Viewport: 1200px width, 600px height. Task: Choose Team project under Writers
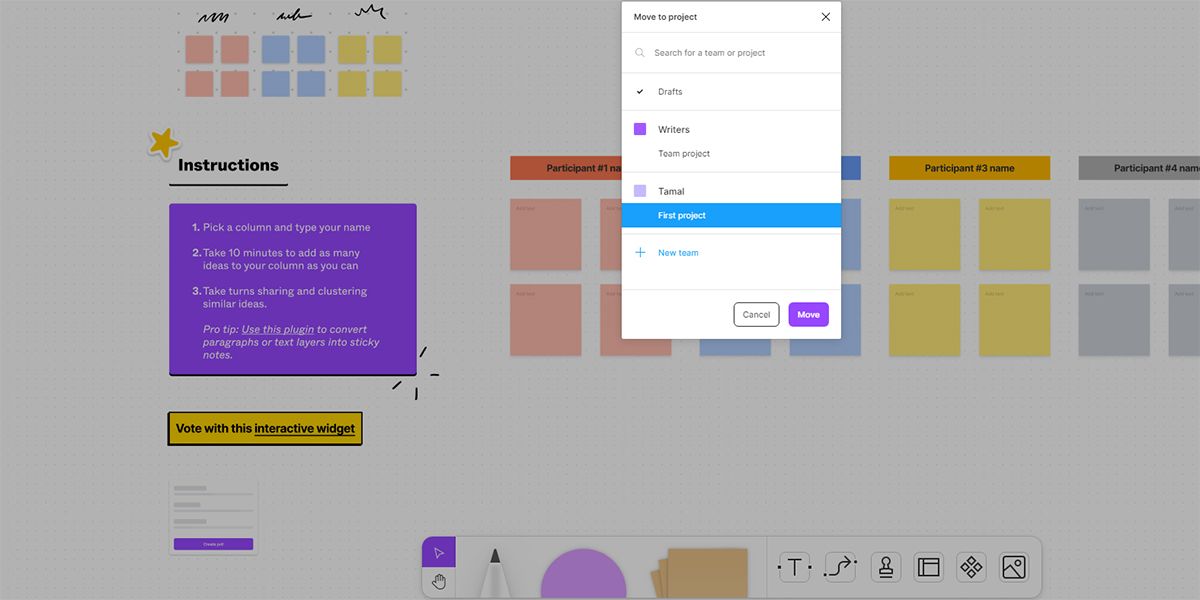coord(731,154)
